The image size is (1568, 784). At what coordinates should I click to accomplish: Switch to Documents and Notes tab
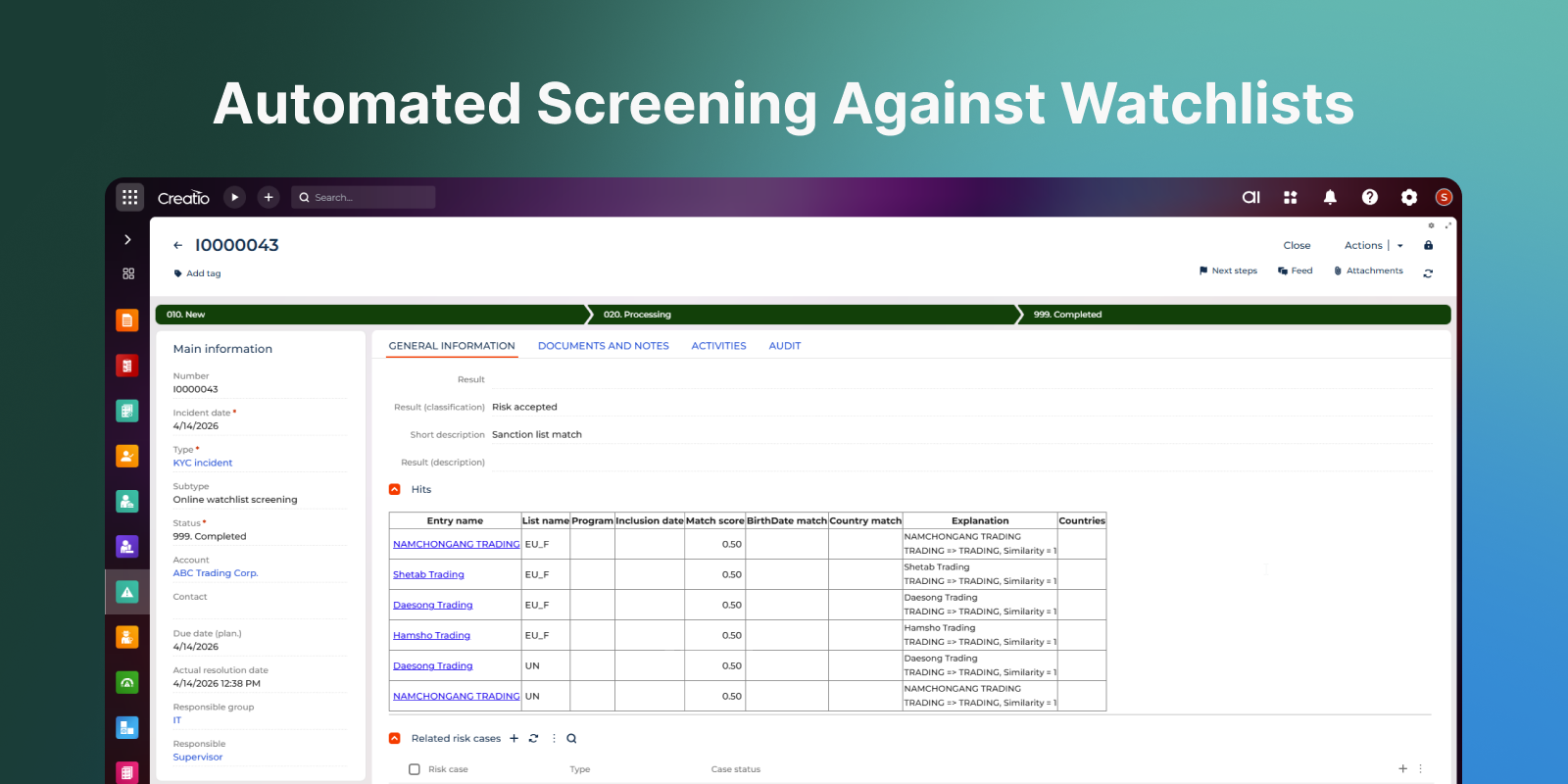click(603, 346)
